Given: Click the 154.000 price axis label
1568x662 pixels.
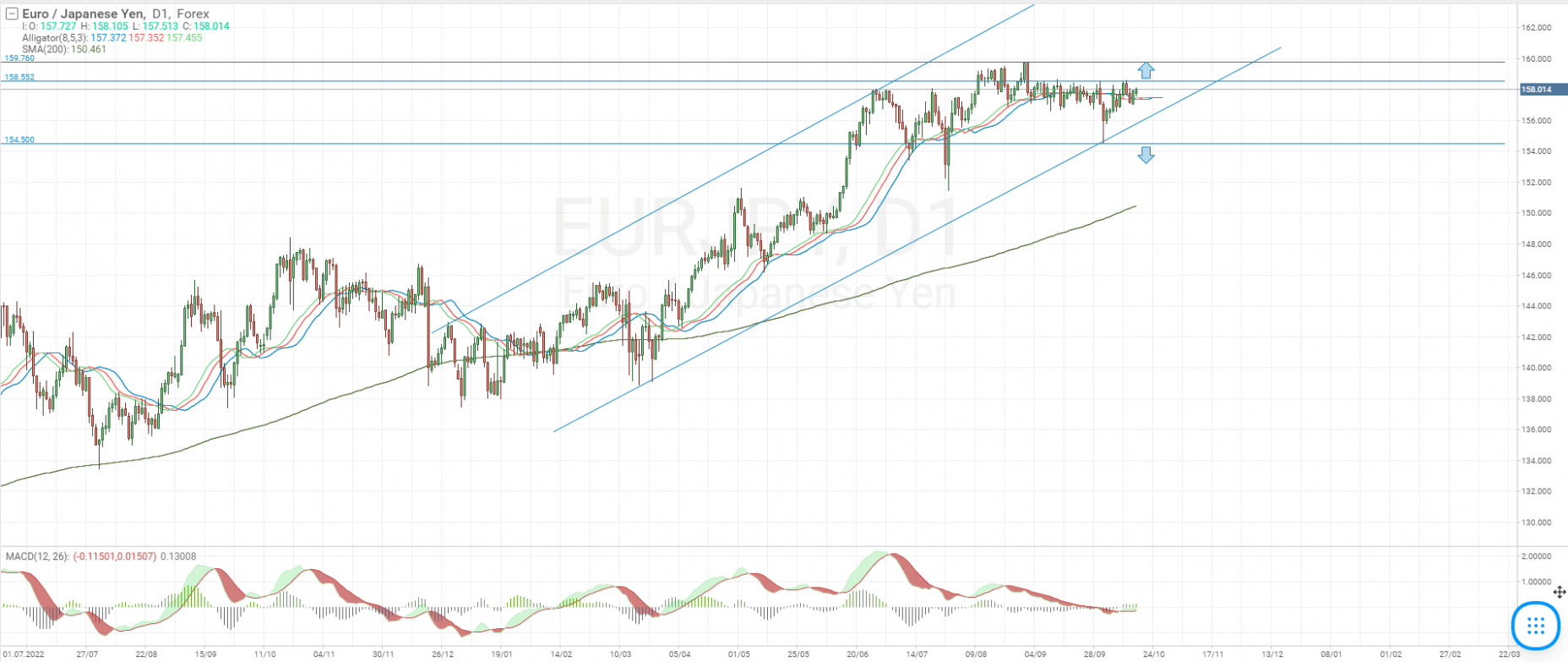Looking at the screenshot, I should click(1537, 151).
